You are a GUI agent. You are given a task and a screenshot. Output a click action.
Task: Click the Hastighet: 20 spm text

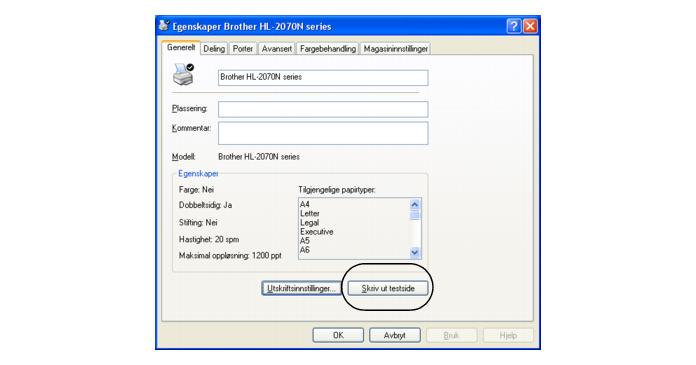(209, 239)
